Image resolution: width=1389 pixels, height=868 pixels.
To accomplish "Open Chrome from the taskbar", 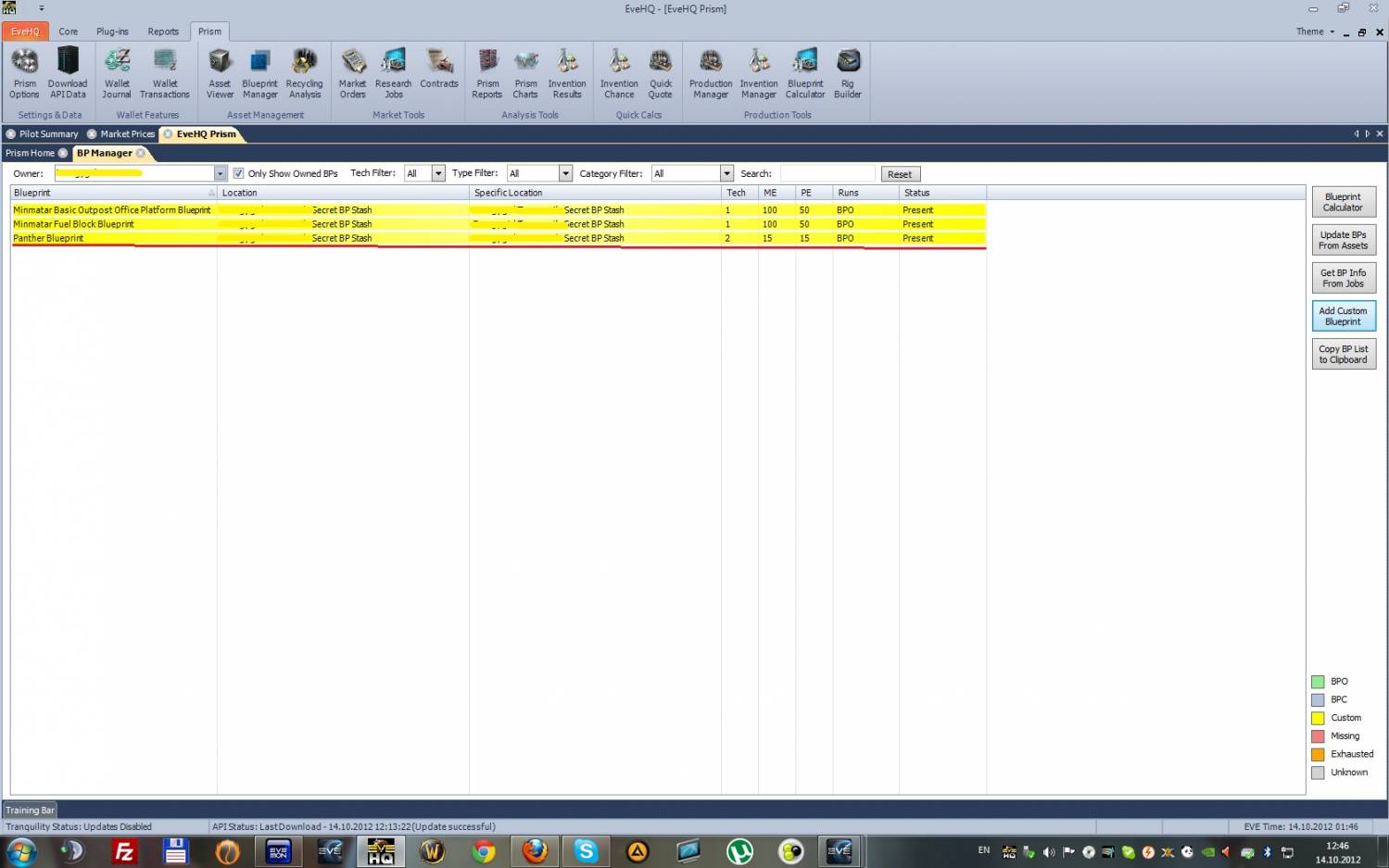I will pos(484,851).
